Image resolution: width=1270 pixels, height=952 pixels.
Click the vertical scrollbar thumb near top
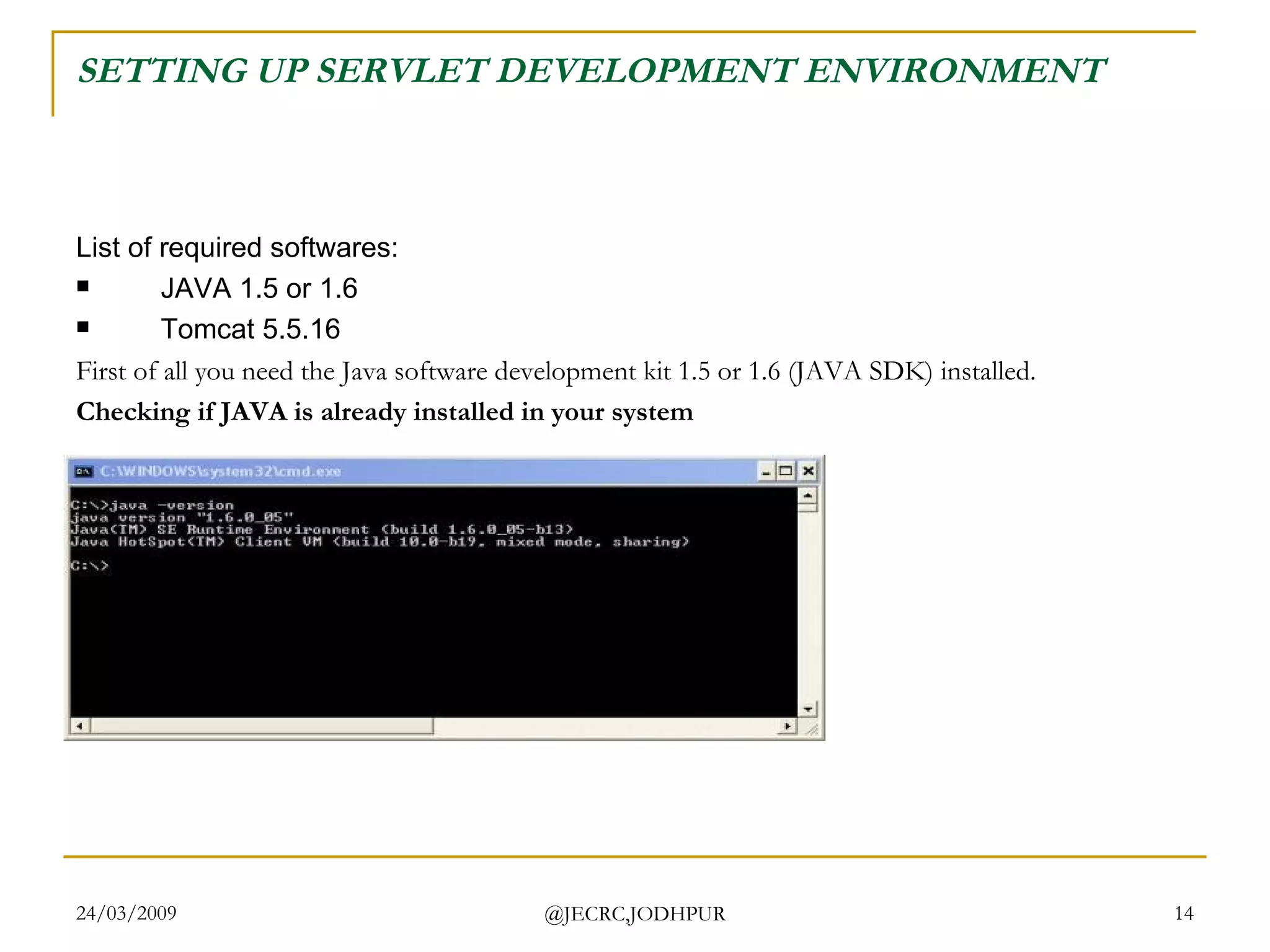[807, 508]
